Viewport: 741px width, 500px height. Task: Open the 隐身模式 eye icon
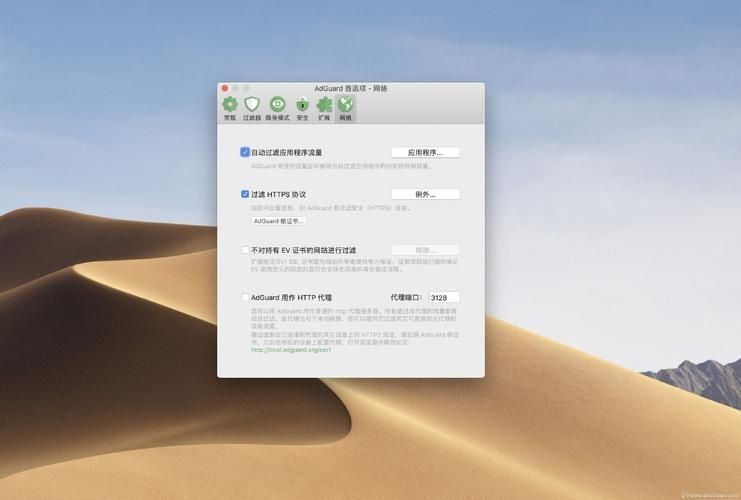(x=277, y=108)
